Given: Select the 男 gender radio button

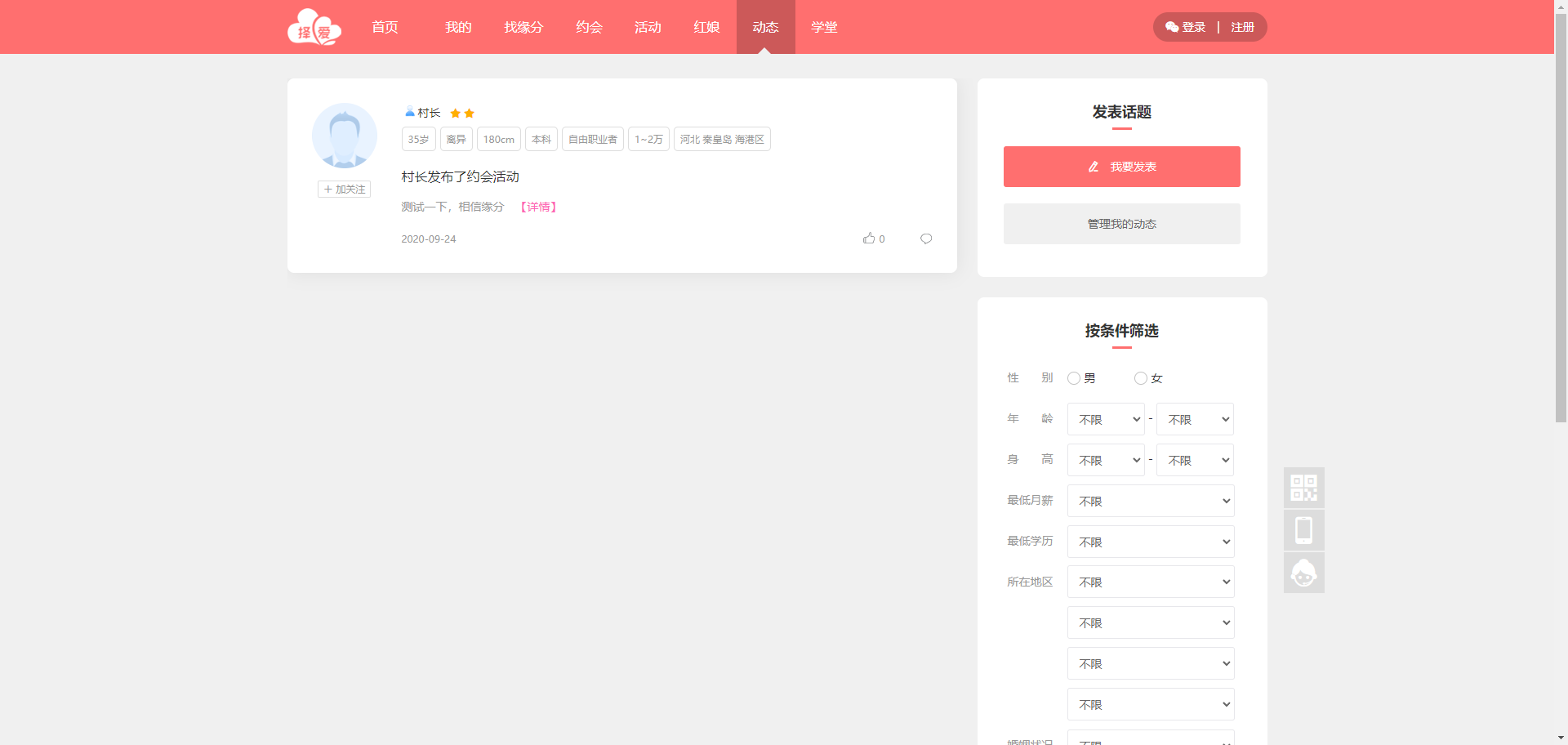Looking at the screenshot, I should (x=1074, y=378).
